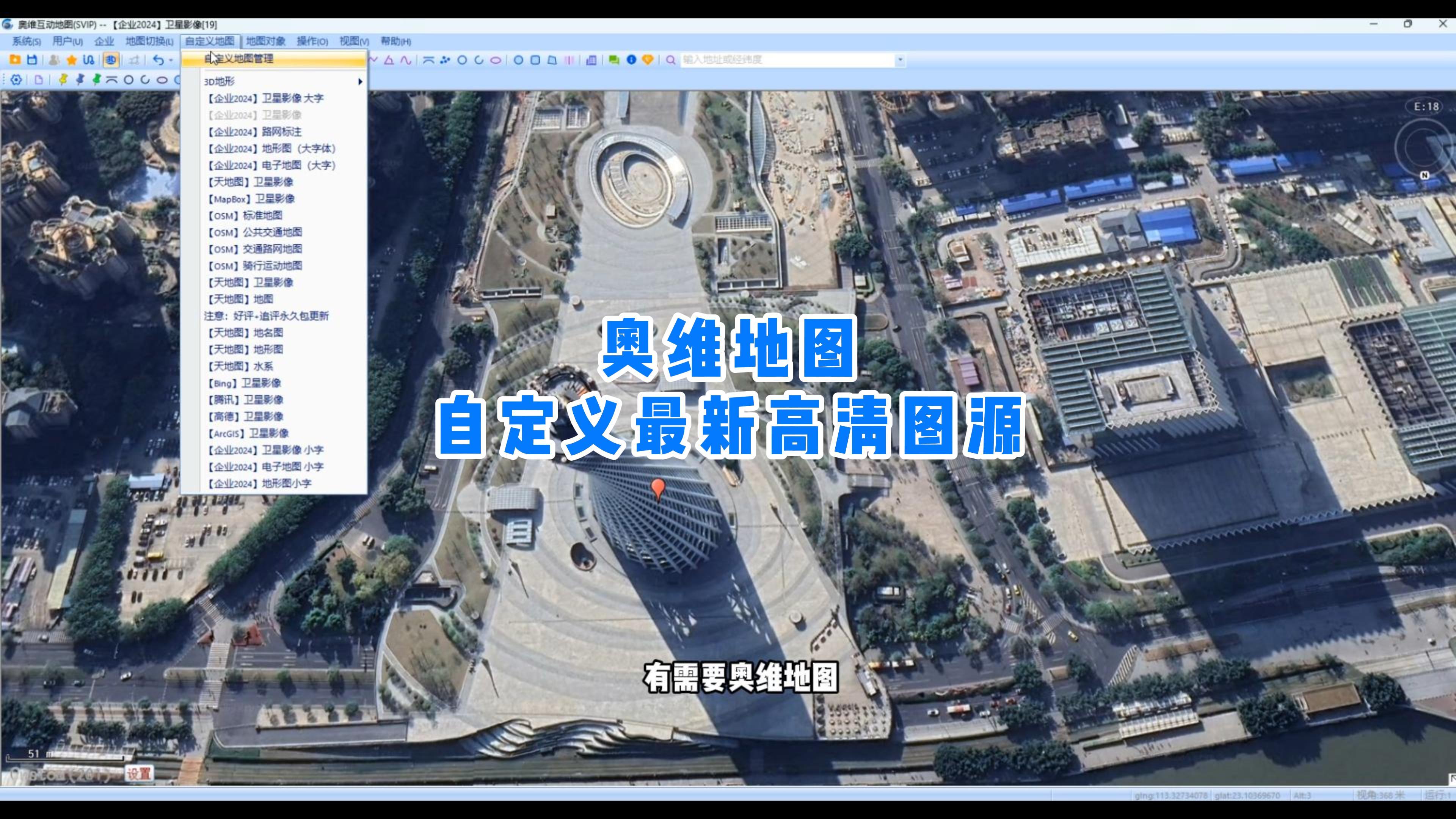This screenshot has width=1456, height=819.
Task: Expand the 3D地形 submenu arrow
Action: pos(360,82)
